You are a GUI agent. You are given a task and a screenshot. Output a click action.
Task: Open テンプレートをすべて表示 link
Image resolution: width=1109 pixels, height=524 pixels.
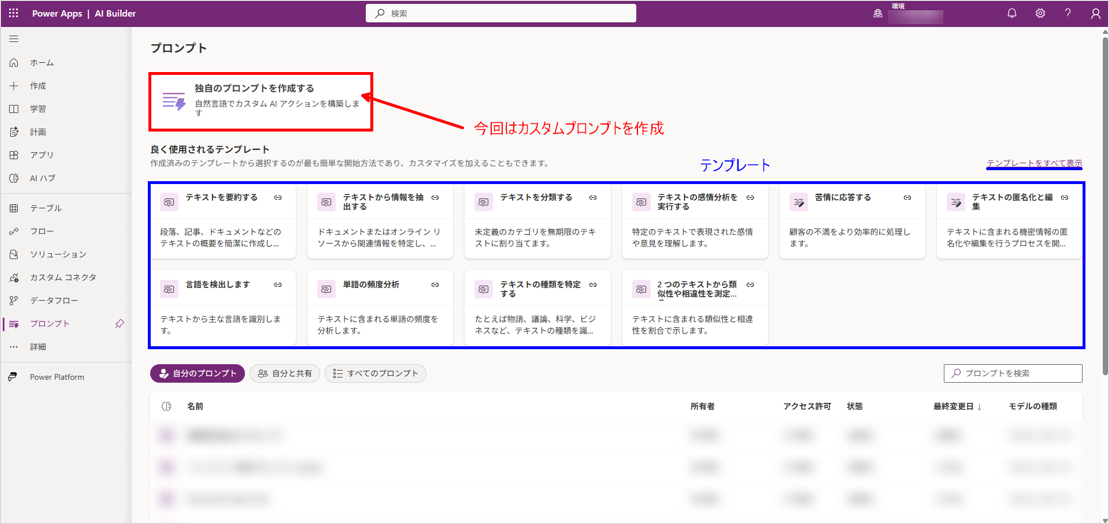click(x=1034, y=163)
